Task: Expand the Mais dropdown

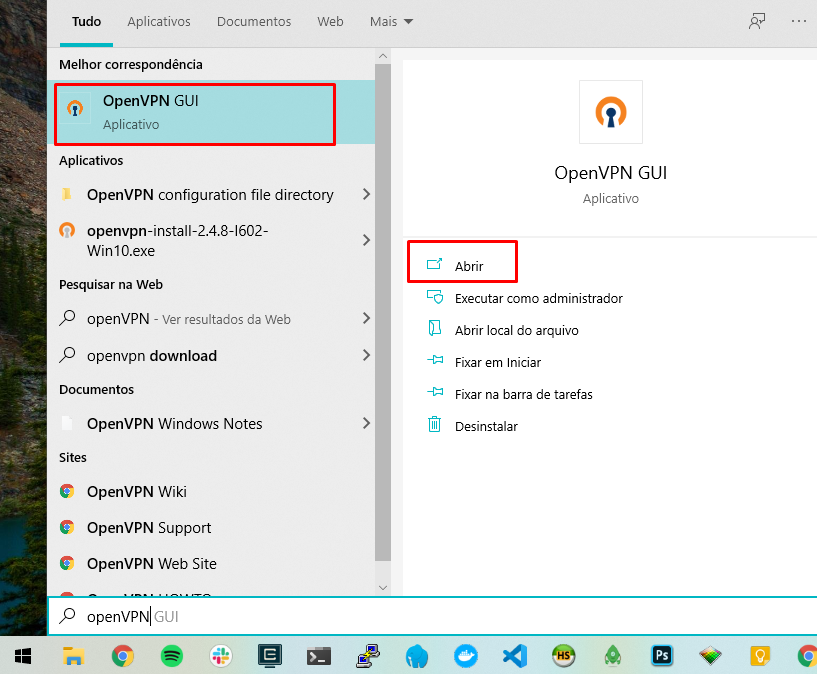Action: (x=391, y=21)
